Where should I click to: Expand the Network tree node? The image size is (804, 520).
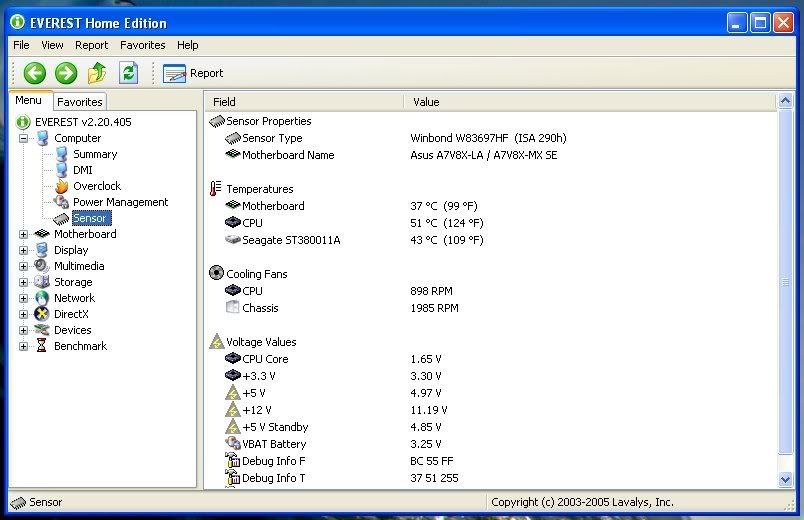tap(23, 298)
